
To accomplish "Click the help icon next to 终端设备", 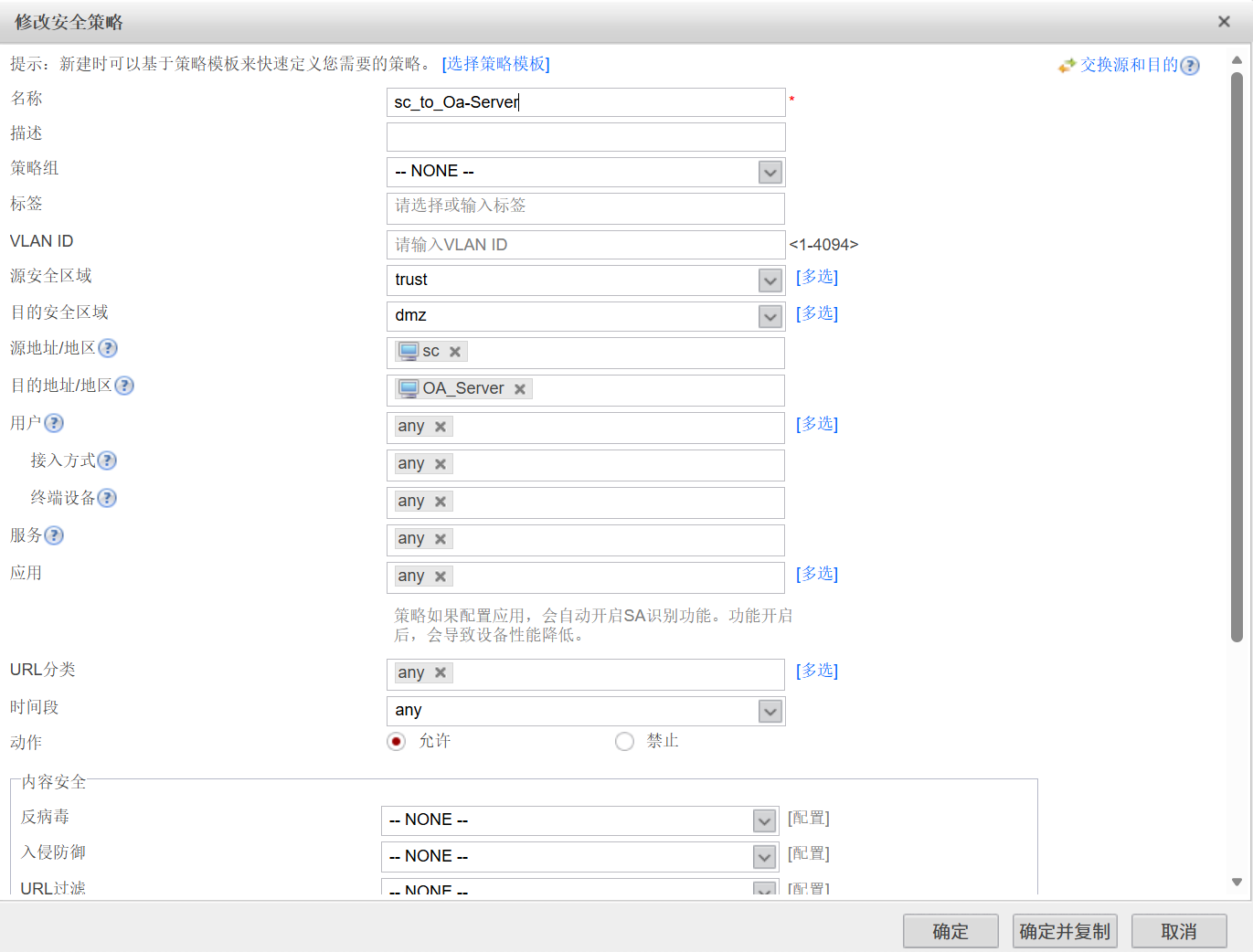I will [x=107, y=498].
